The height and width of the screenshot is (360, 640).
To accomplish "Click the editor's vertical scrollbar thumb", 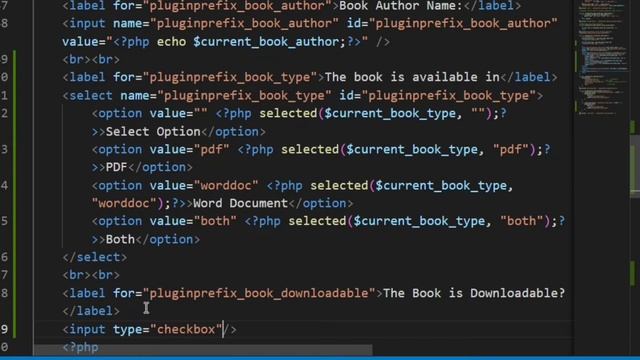I will [635, 167].
